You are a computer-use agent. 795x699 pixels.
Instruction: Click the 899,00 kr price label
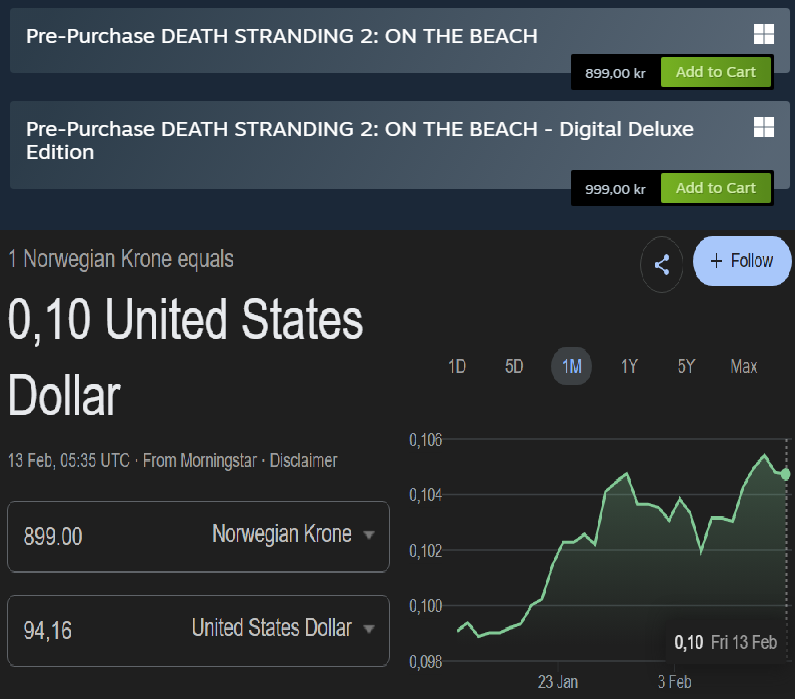tap(616, 73)
